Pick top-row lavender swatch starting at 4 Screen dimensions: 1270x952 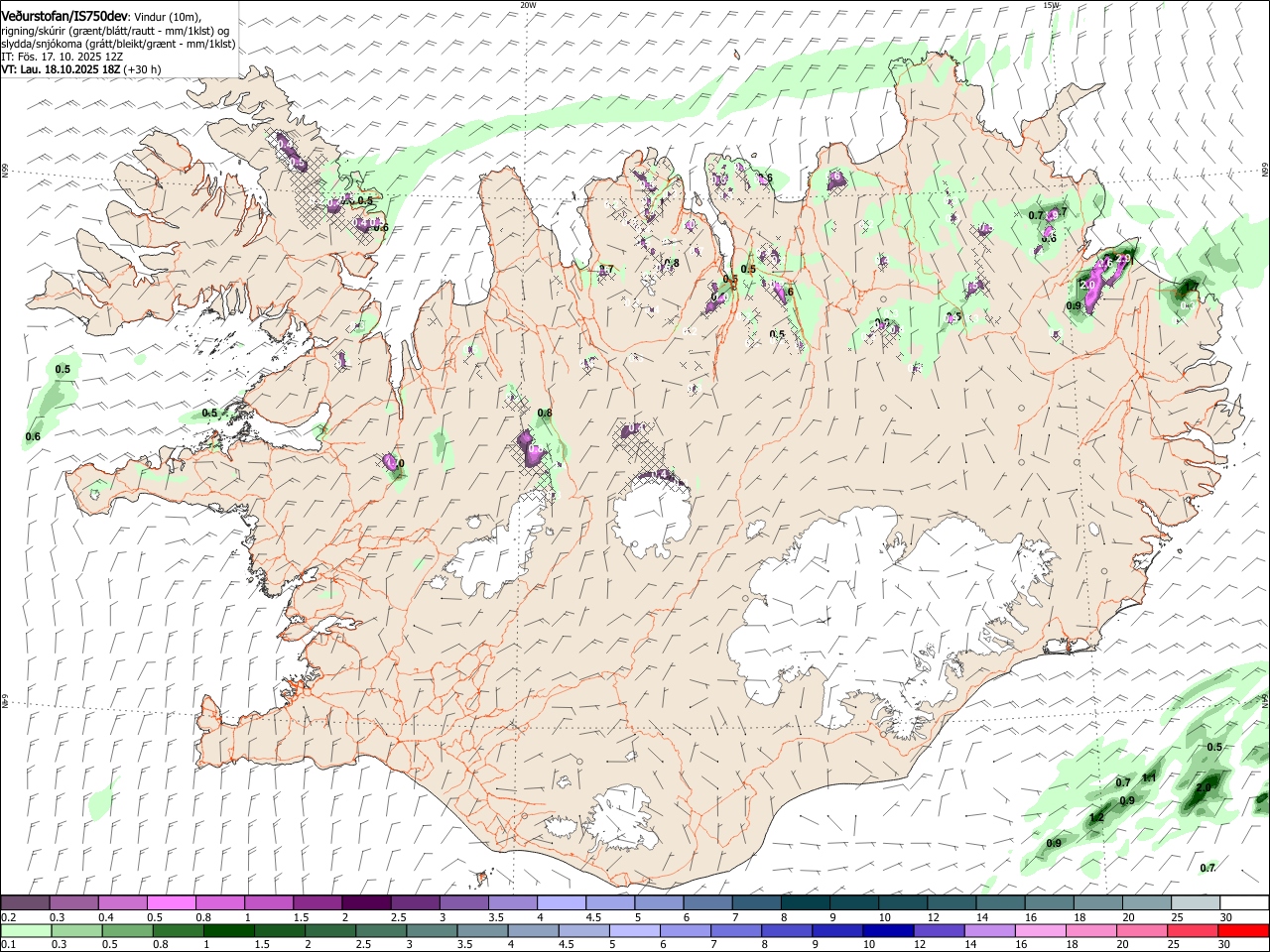[562, 902]
